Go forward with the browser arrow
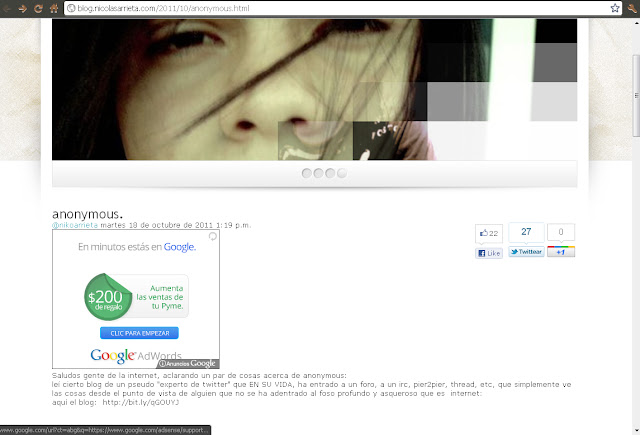 point(23,9)
